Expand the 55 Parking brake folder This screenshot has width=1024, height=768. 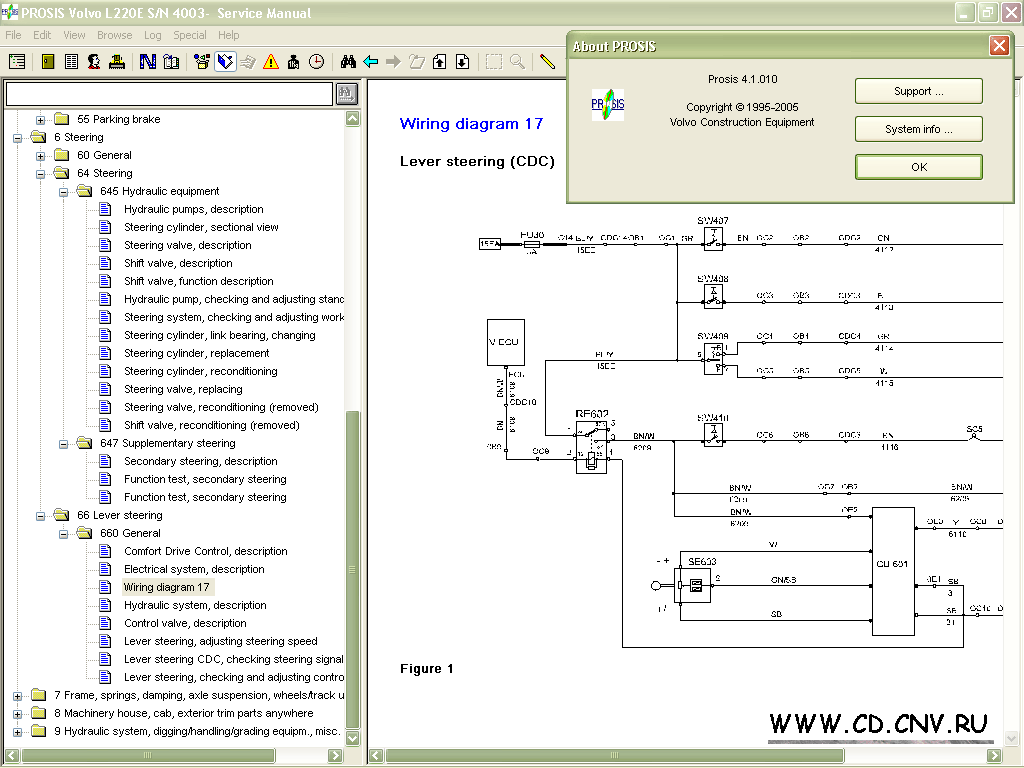[40, 120]
